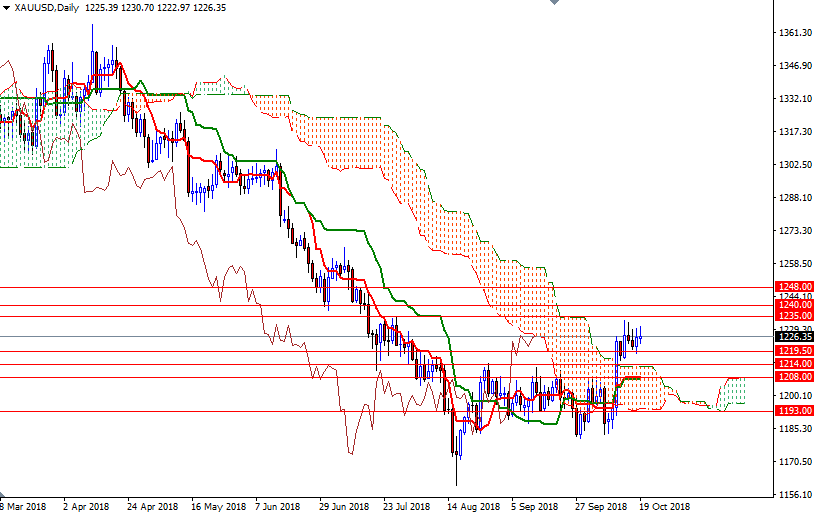Click the 14 Aug 2018 date label

475,506
